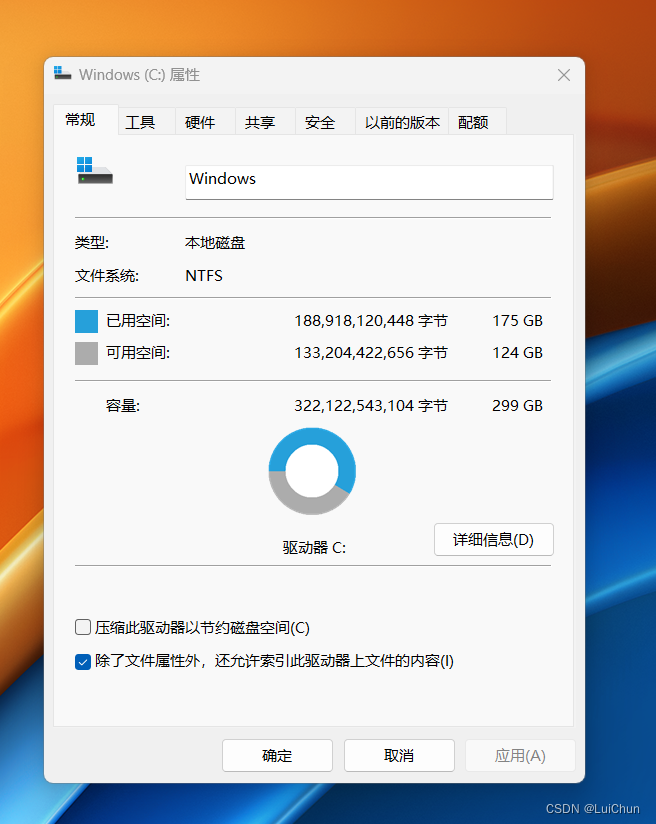The width and height of the screenshot is (656, 824).
Task: Click the 详细信息(D) button
Action: [494, 539]
